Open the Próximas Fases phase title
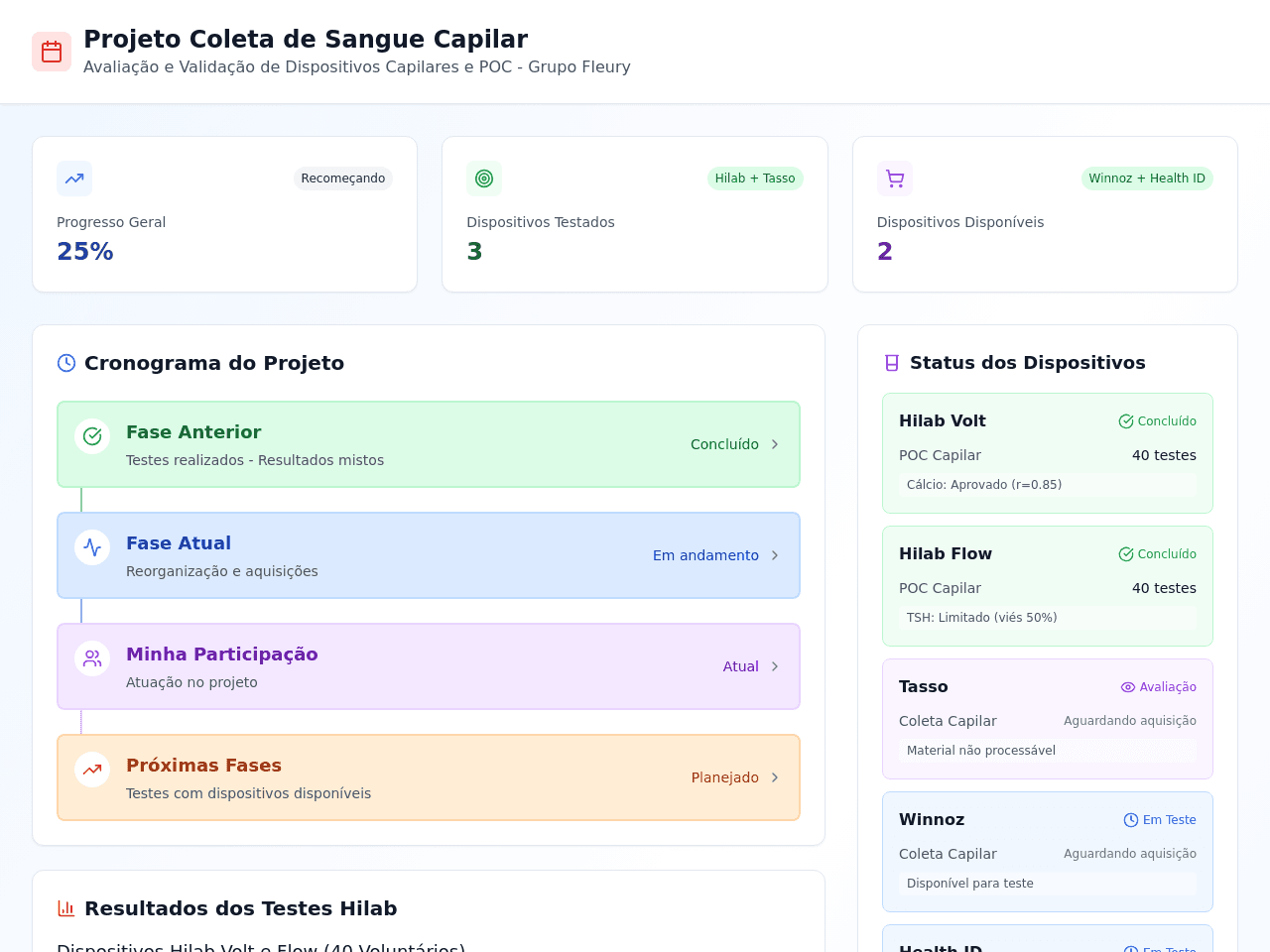1270x952 pixels. click(203, 766)
